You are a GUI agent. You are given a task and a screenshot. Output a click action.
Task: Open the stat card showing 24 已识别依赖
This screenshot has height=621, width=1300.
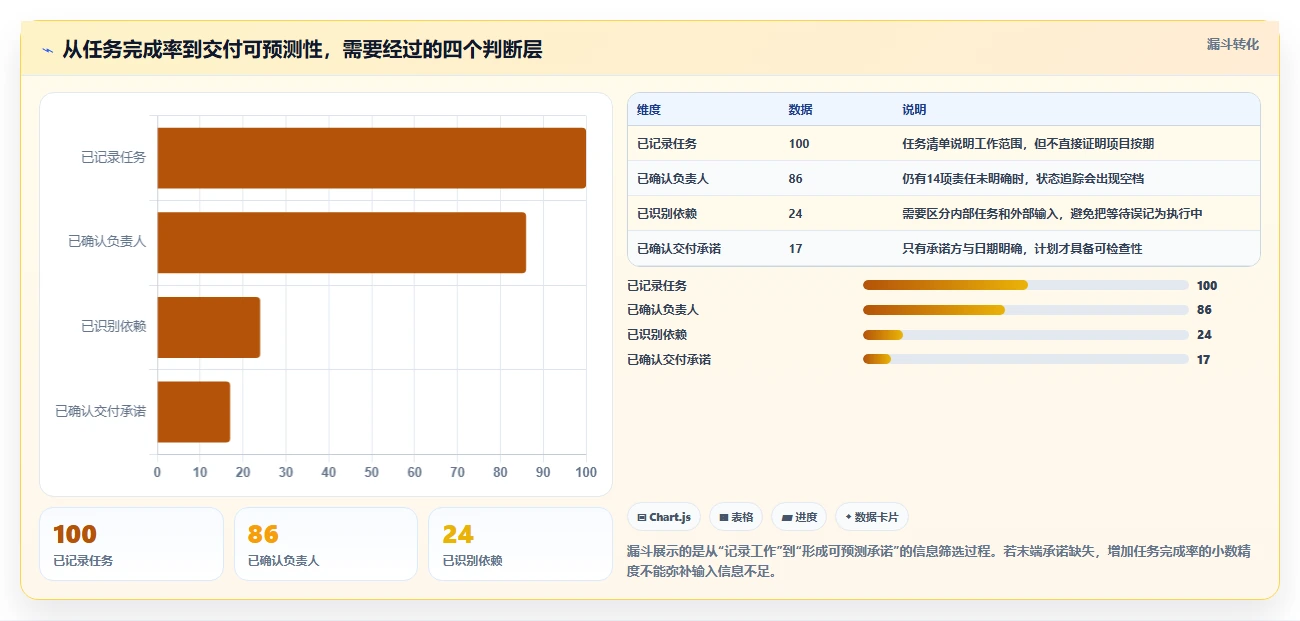[x=520, y=544]
